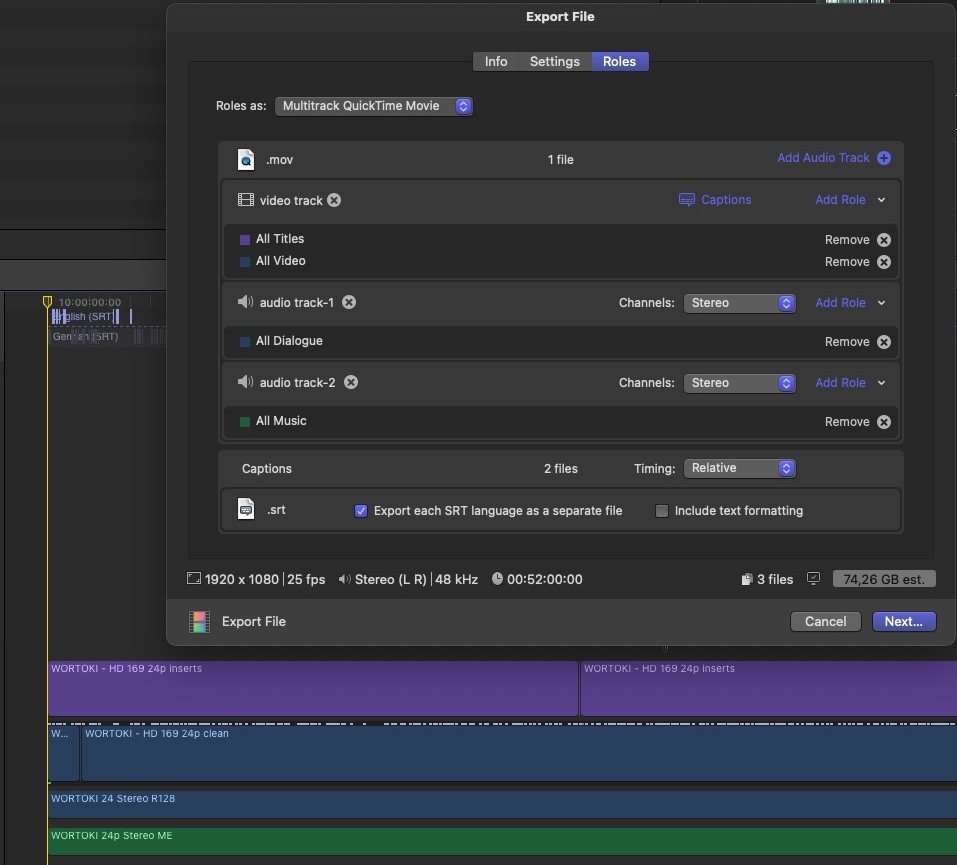Click the Captions icon on video track
The image size is (957, 865).
(x=687, y=200)
